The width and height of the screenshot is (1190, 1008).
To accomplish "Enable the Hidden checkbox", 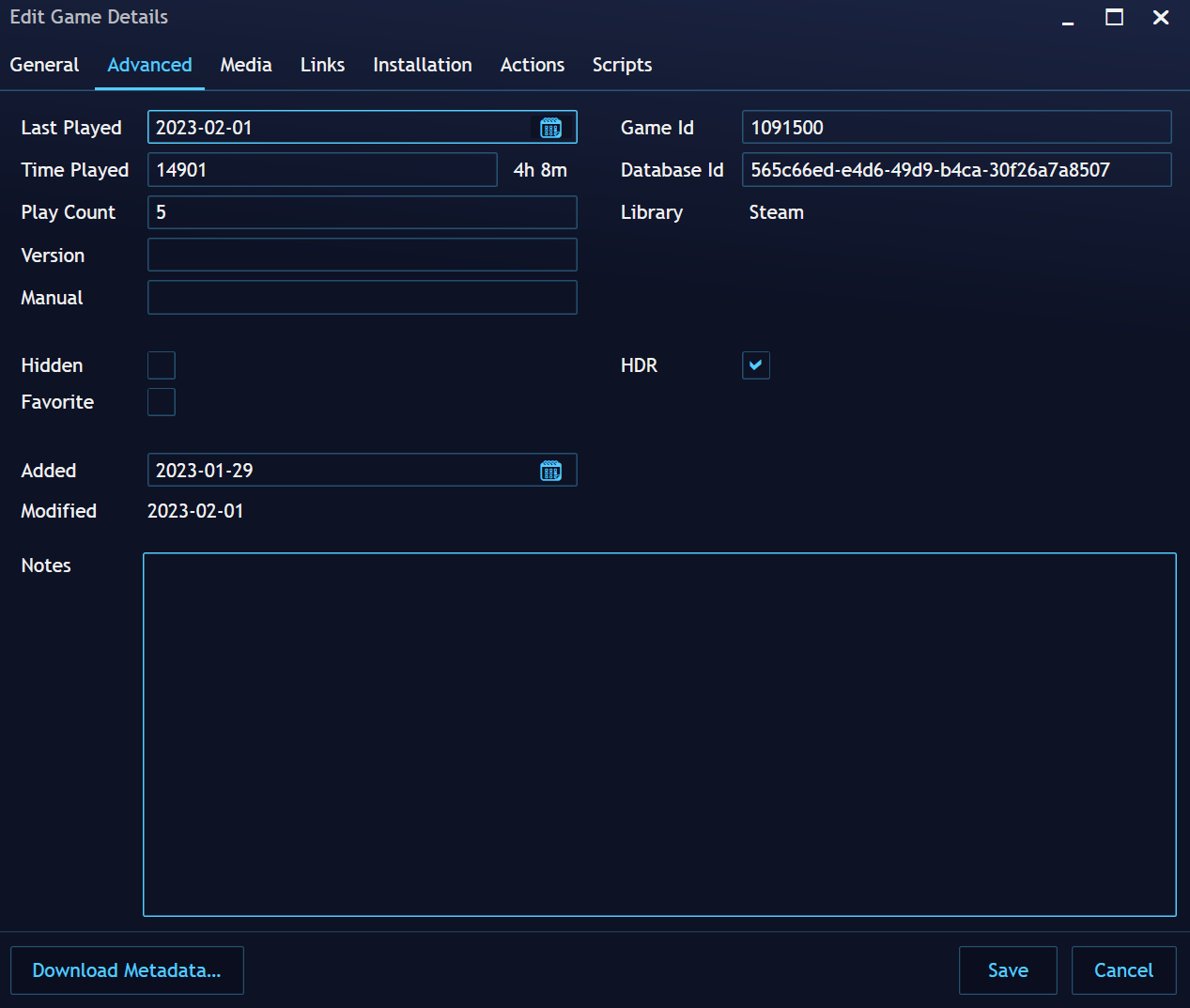I will [x=161, y=365].
